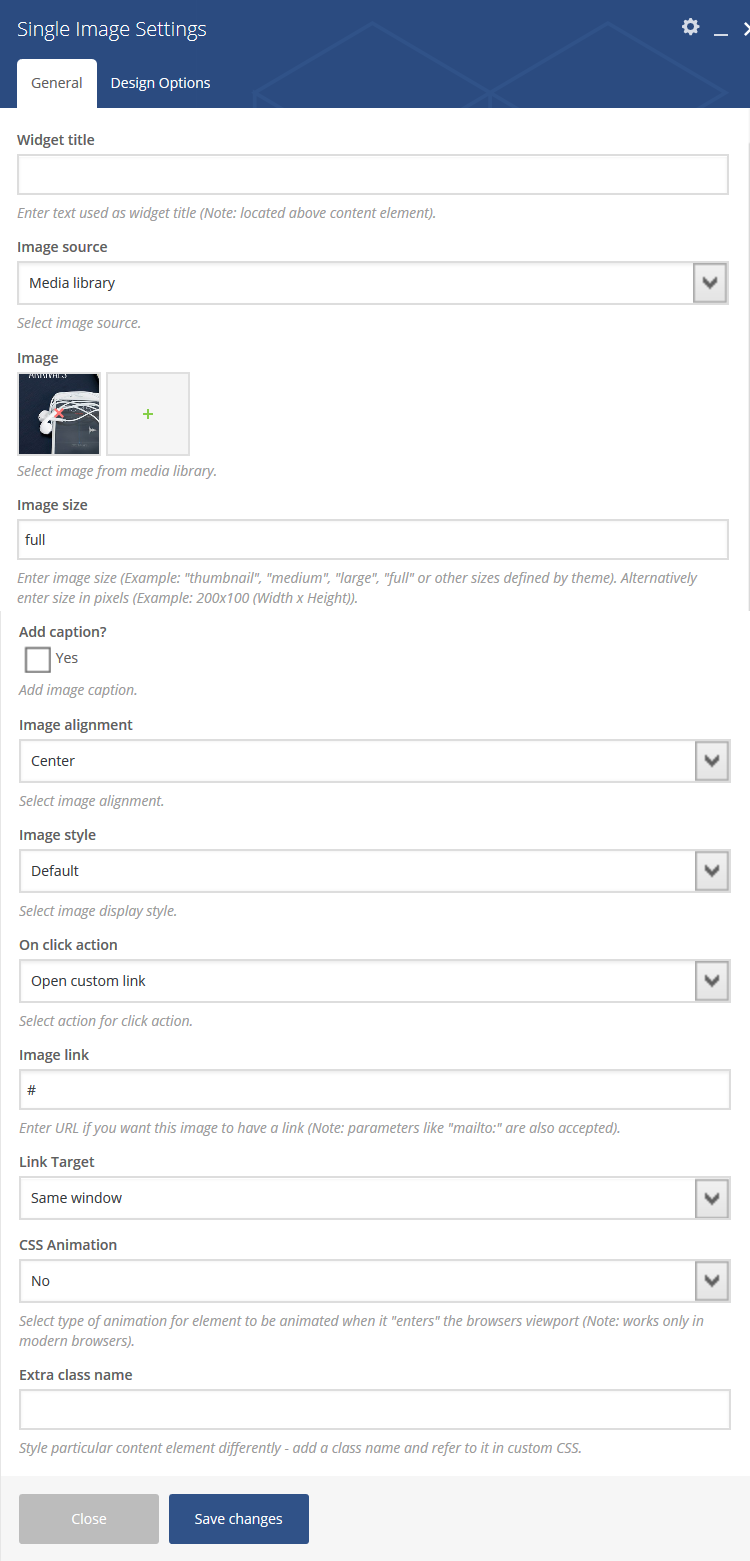750x1561 pixels.
Task: Expand the On click action dropdown
Action: (x=375, y=981)
